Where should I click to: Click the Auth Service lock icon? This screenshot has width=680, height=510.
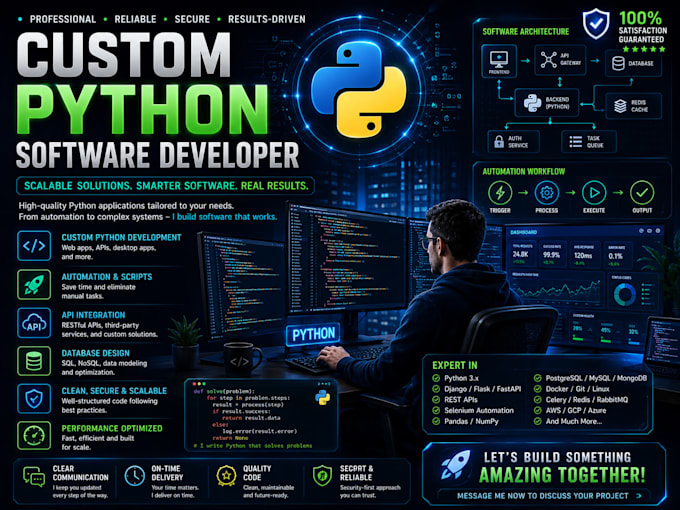499,141
